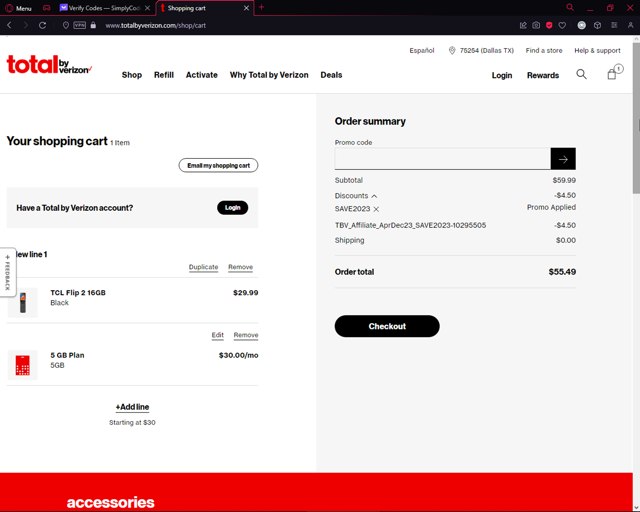Open the snapshot camera icon
The width and height of the screenshot is (640, 512).
pyautogui.click(x=536, y=25)
